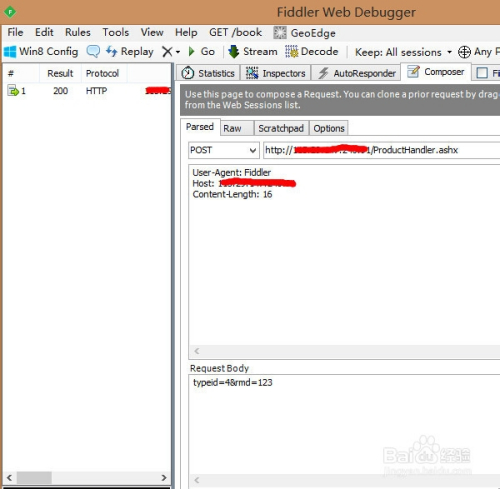Click the User-Agent: Fiddler header line
Viewport: 500px width, 489px height.
click(232, 173)
